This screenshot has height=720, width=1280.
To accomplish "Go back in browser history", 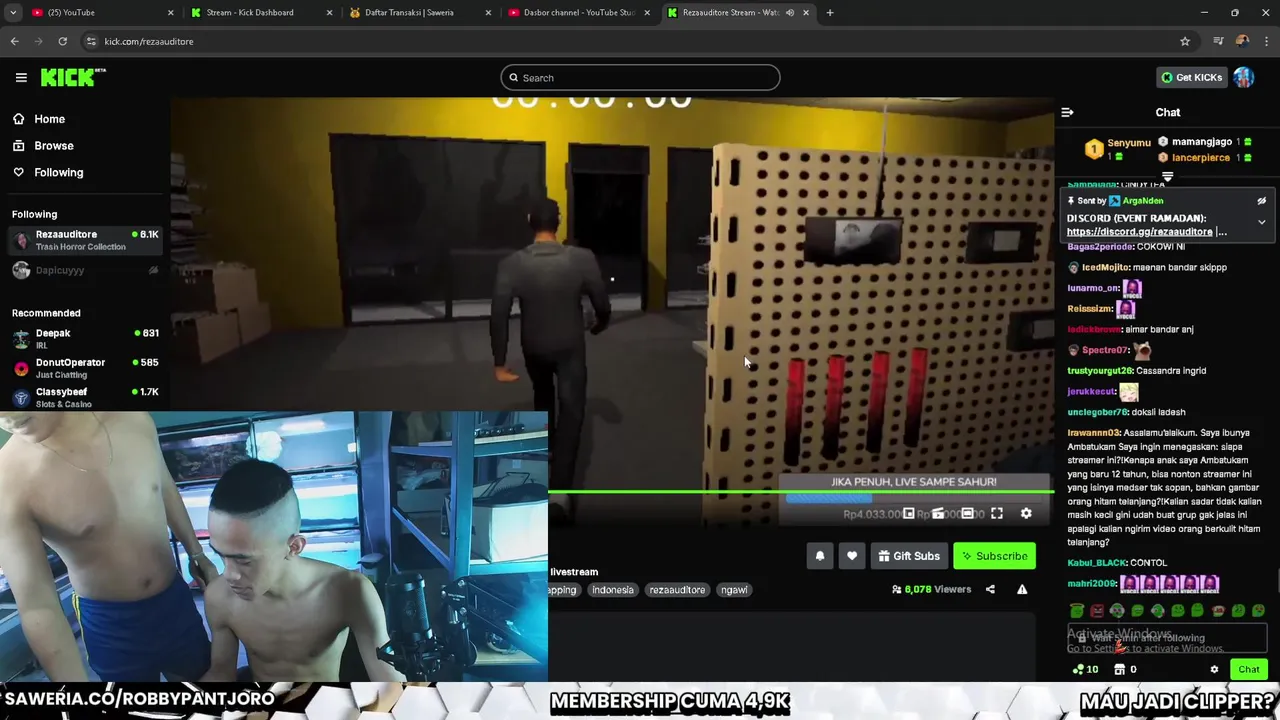I will [x=14, y=41].
